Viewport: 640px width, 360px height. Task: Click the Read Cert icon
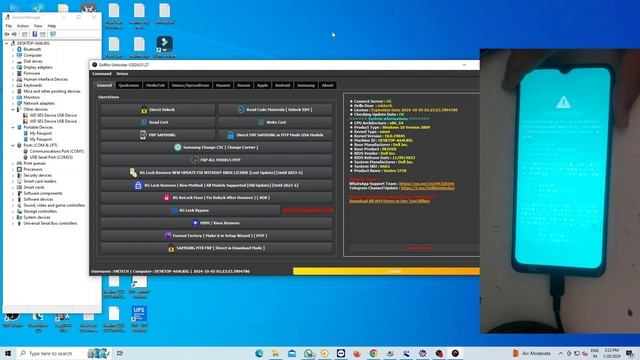(x=144, y=122)
